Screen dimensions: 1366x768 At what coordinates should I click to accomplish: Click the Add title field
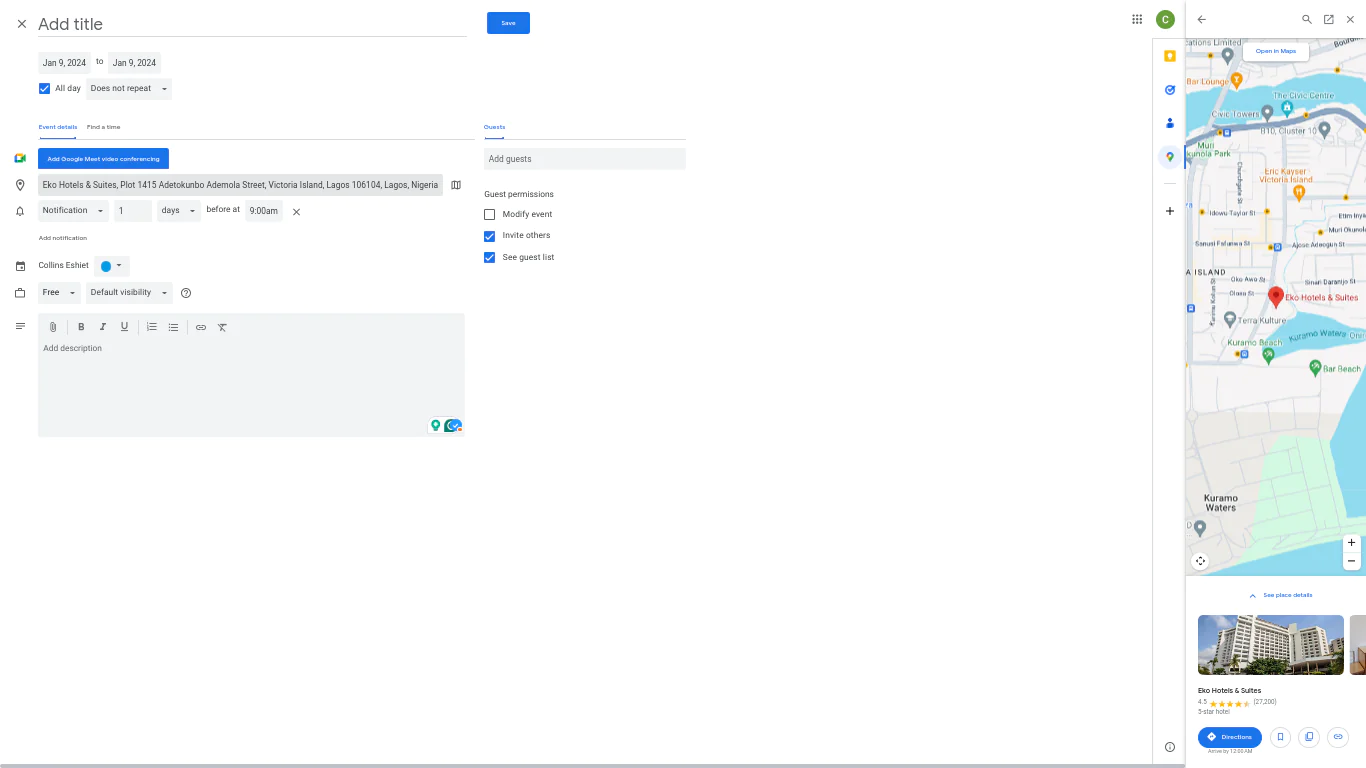[252, 24]
